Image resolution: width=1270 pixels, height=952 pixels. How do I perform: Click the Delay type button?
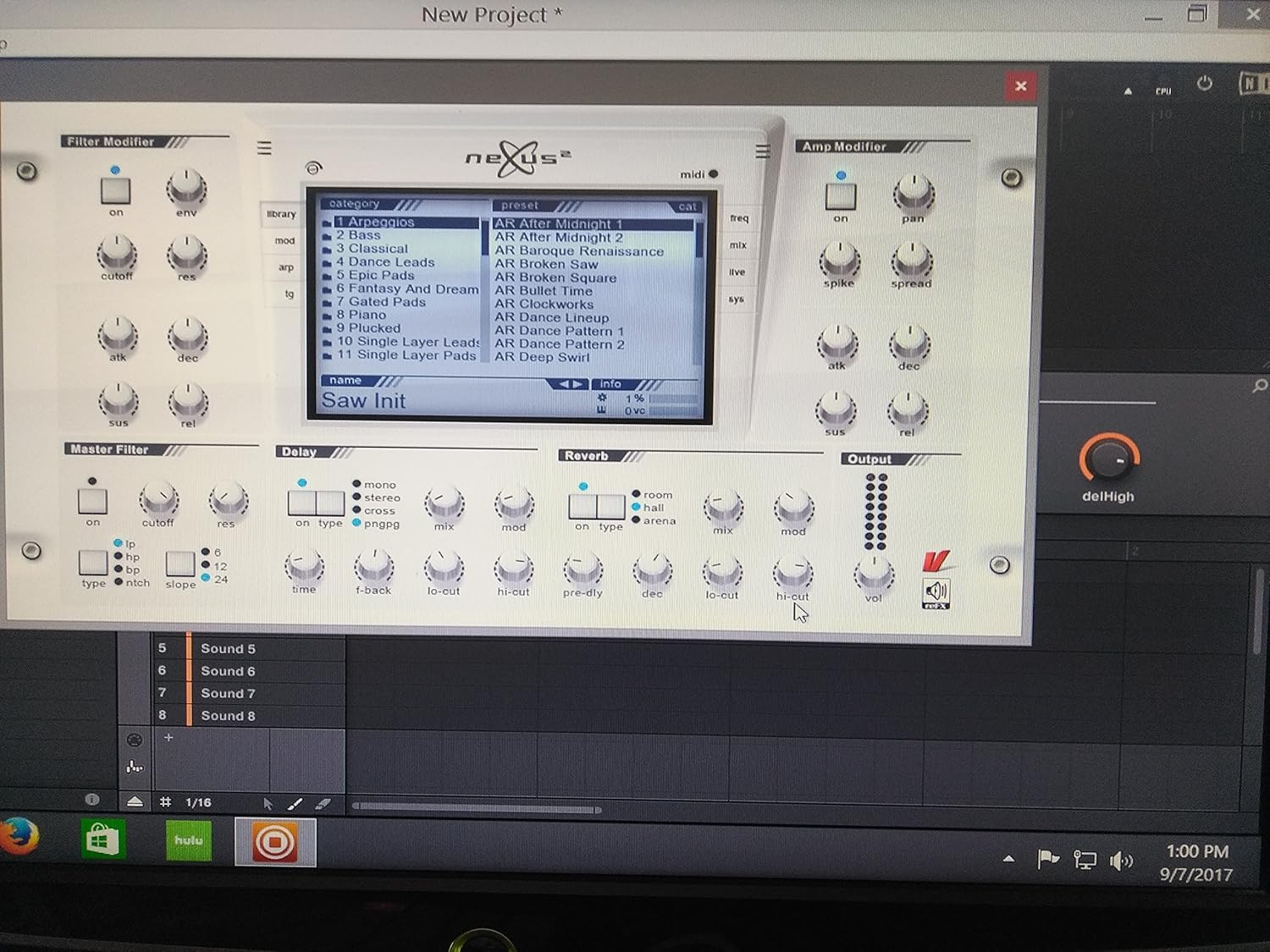click(x=330, y=503)
